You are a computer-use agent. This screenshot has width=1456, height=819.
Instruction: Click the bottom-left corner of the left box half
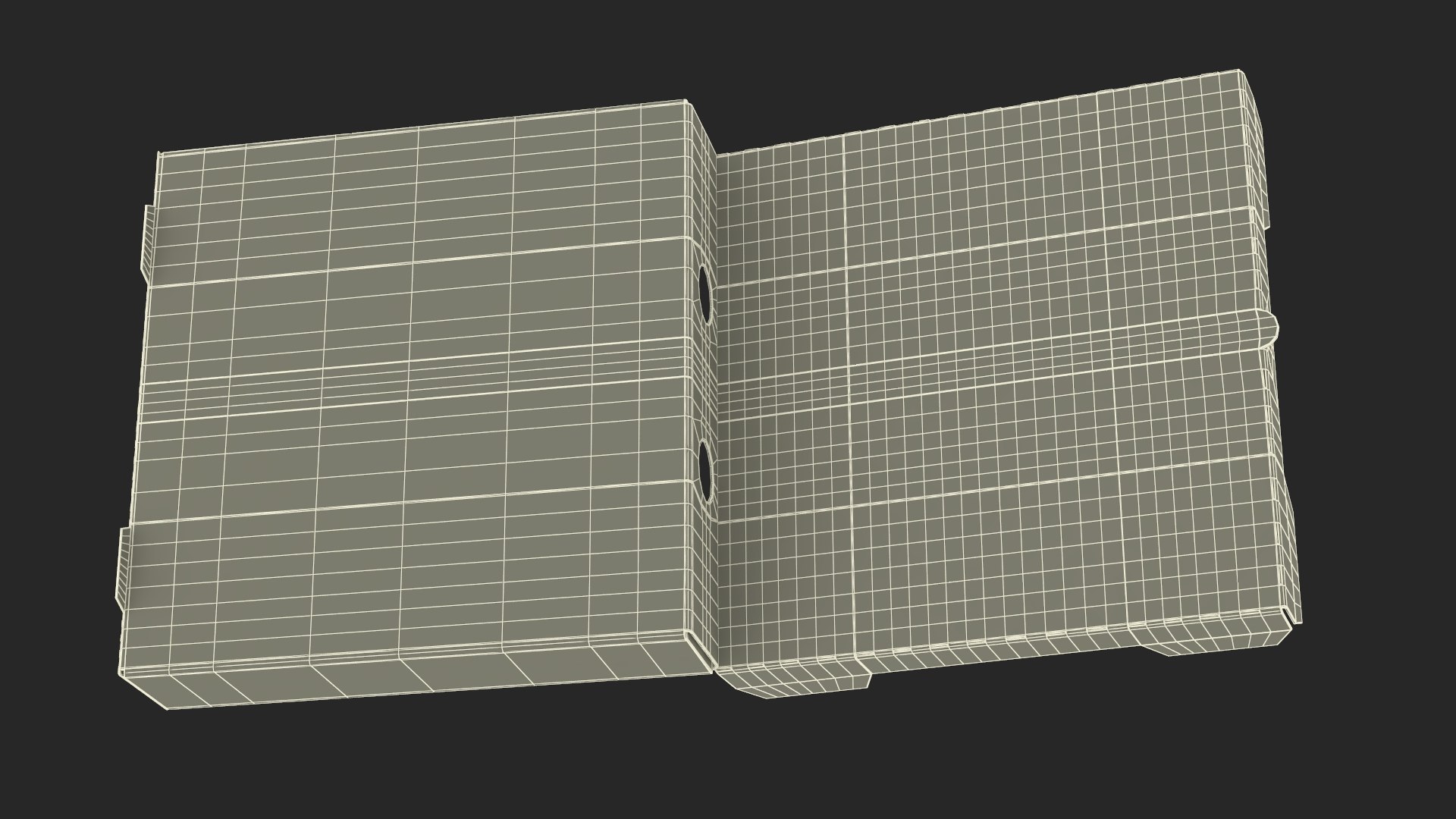pyautogui.click(x=167, y=708)
